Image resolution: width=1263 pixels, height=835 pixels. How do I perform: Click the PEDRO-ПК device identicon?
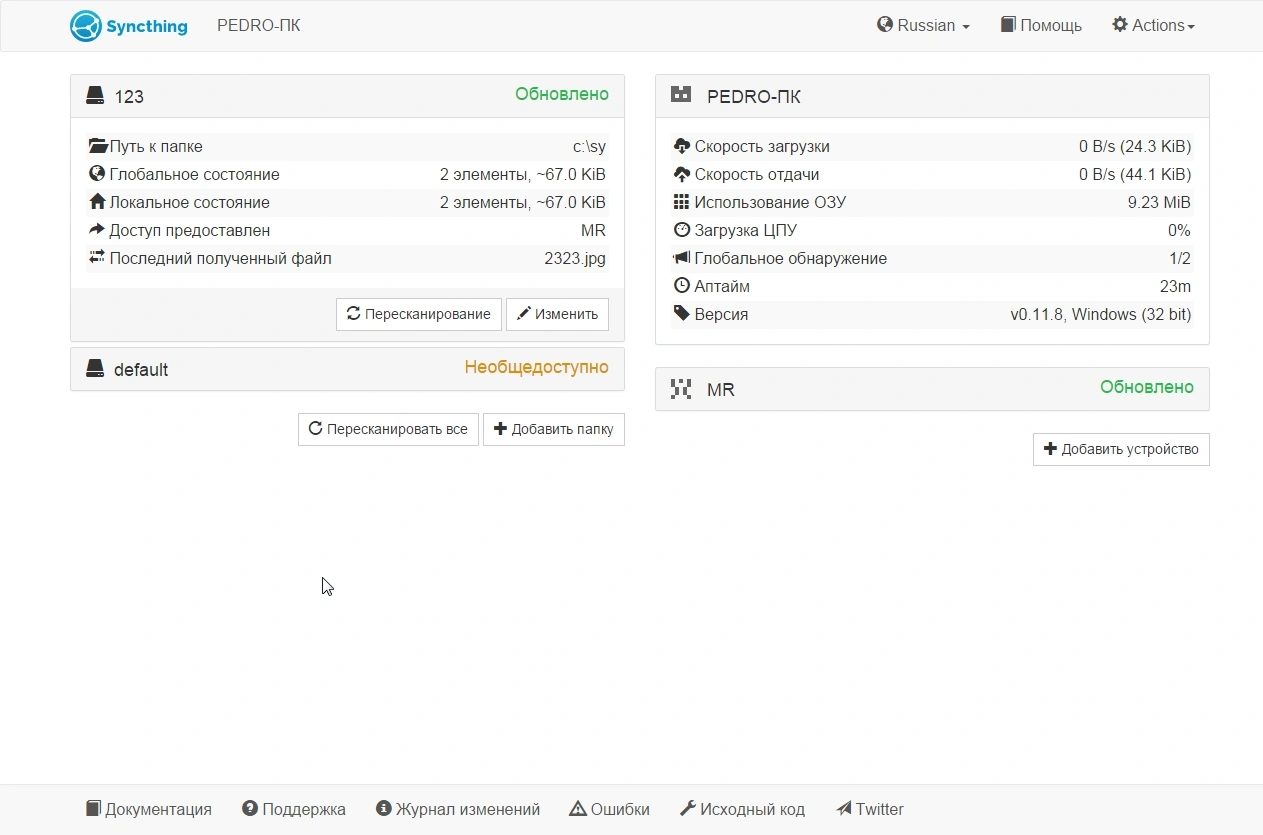(681, 95)
